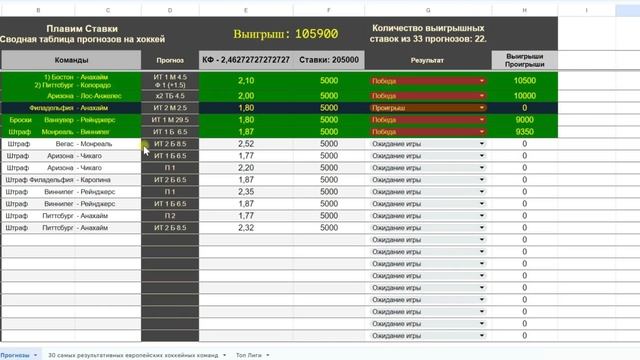
Task: Open the Прогнозы tab menu arrow
Action: pyautogui.click(x=36, y=355)
